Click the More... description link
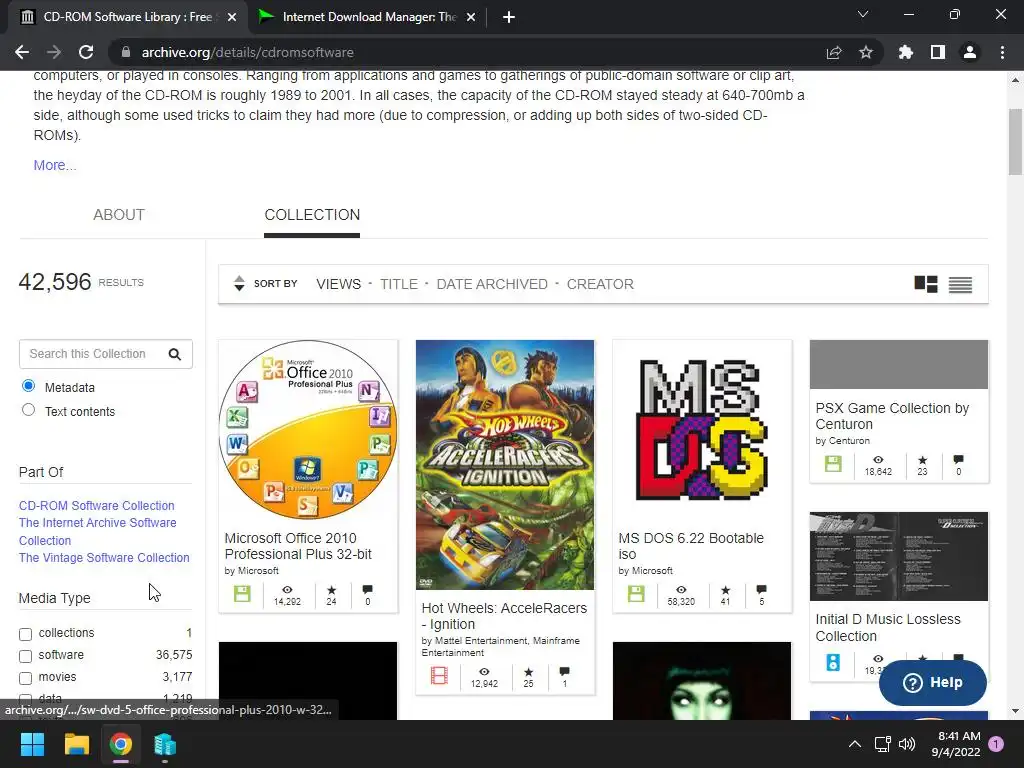The height and width of the screenshot is (768, 1024). click(x=55, y=165)
